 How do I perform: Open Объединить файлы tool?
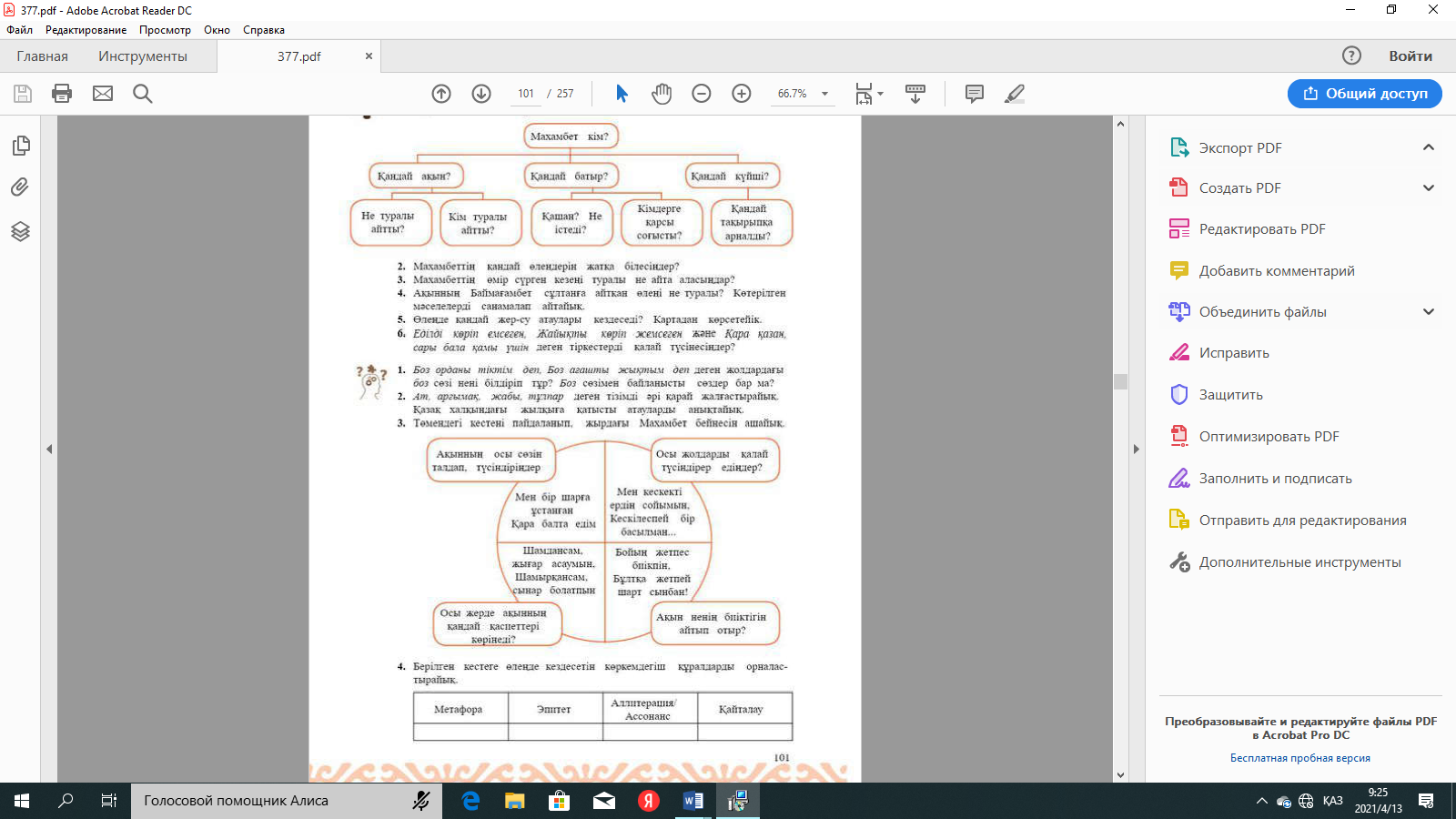click(x=1262, y=312)
